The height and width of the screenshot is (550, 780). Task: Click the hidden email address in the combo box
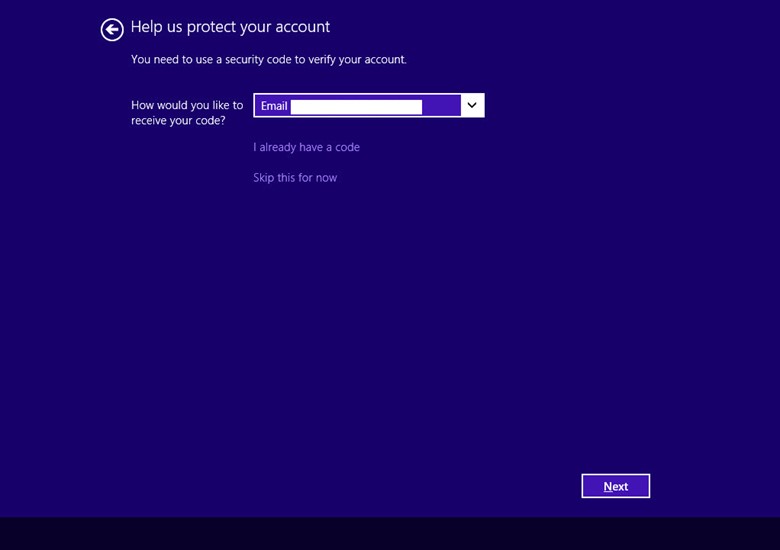tap(356, 106)
